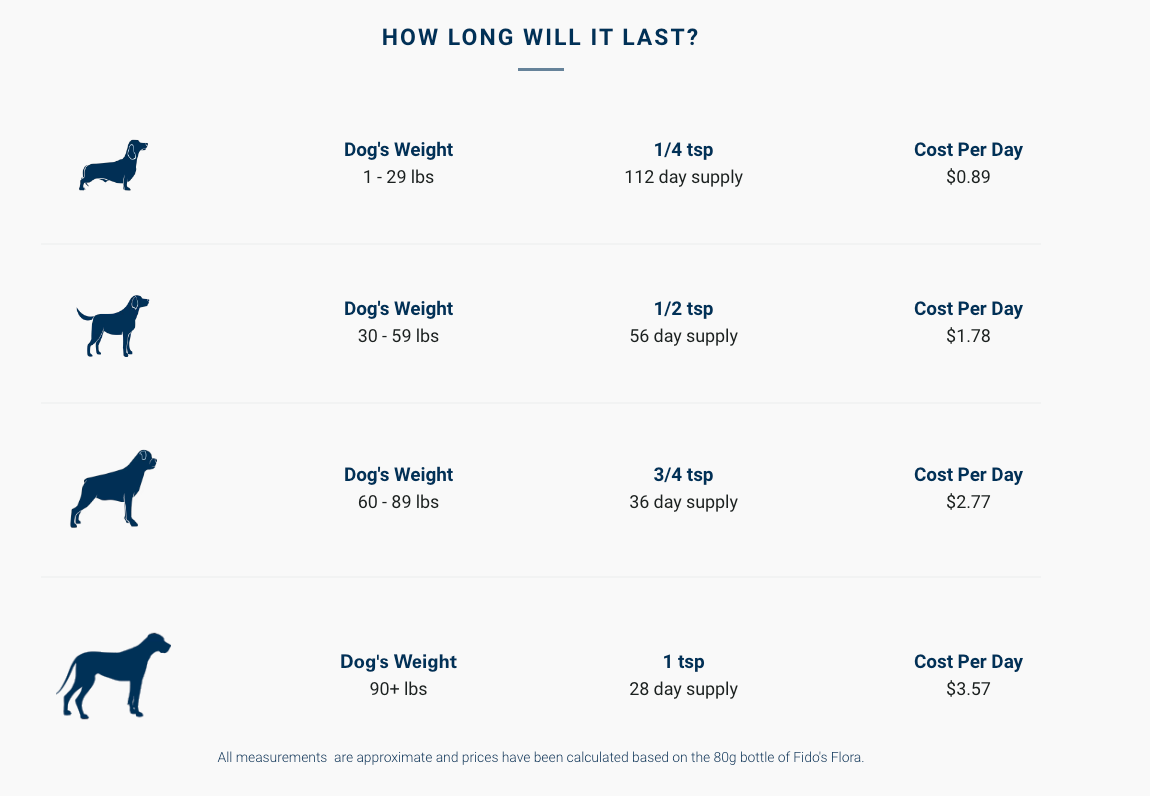
Task: Select the "30 - 59 lbs" weight text
Action: (x=398, y=336)
